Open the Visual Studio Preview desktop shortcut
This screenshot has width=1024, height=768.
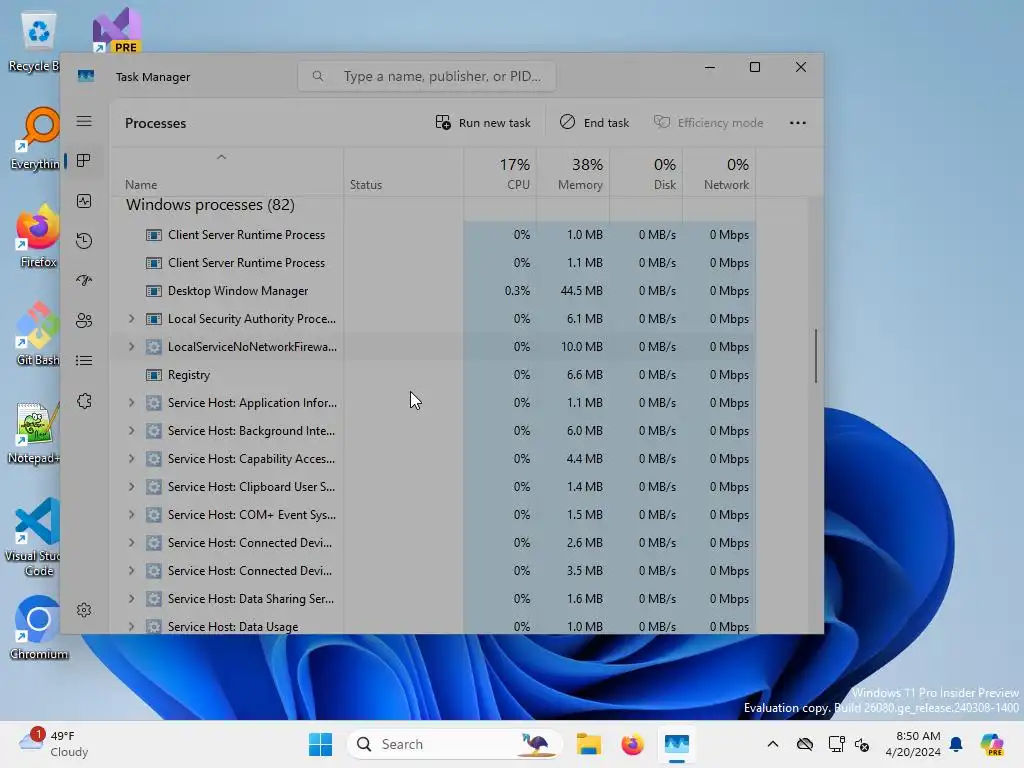[117, 30]
